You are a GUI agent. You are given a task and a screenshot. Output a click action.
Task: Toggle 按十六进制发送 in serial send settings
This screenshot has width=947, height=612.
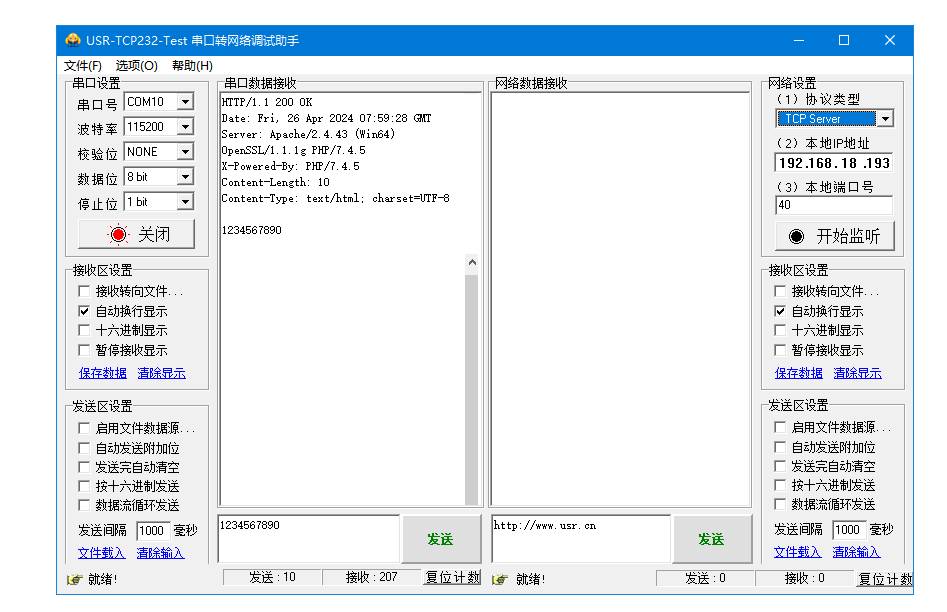click(x=84, y=486)
